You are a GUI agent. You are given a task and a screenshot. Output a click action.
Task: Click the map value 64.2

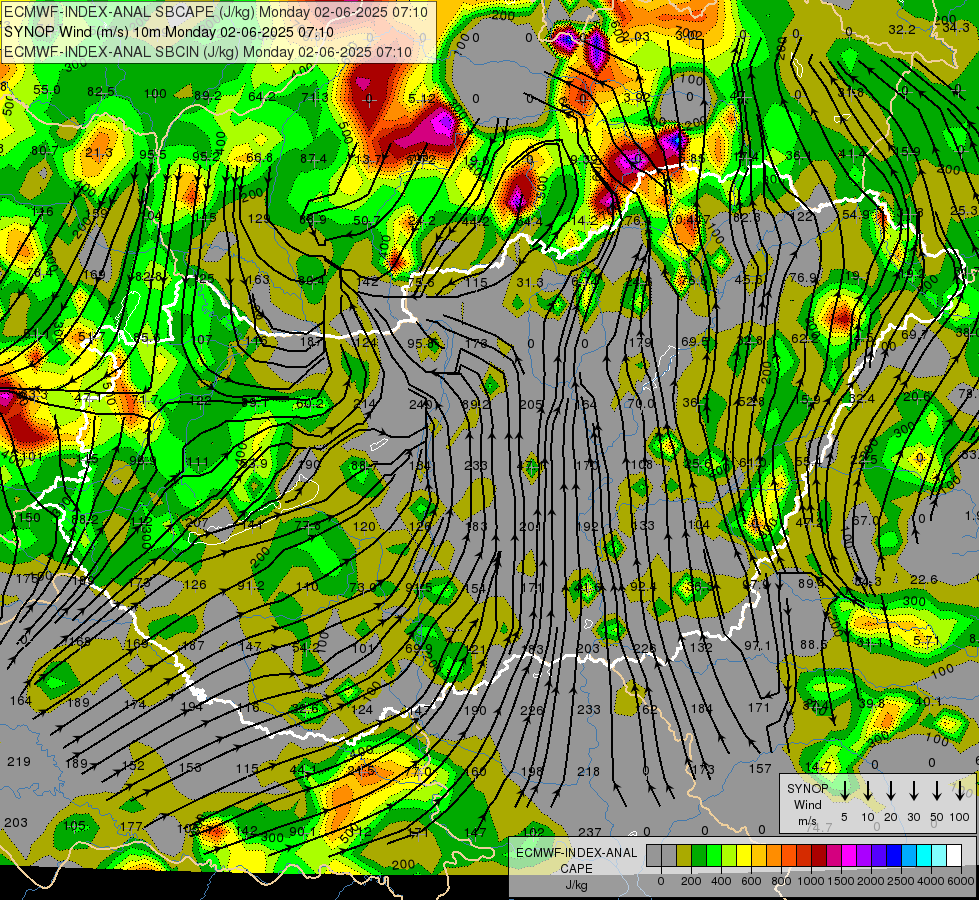click(262, 96)
